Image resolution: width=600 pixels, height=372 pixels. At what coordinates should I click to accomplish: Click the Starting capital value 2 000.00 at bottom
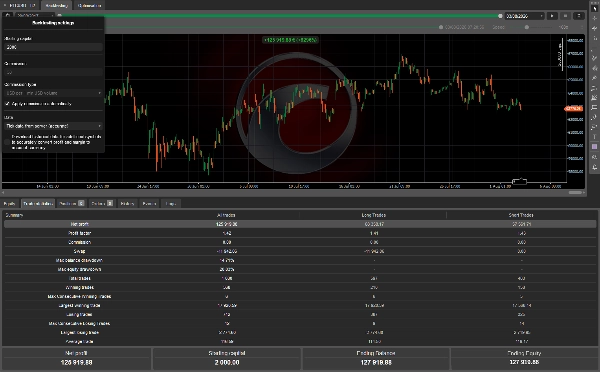[227, 362]
